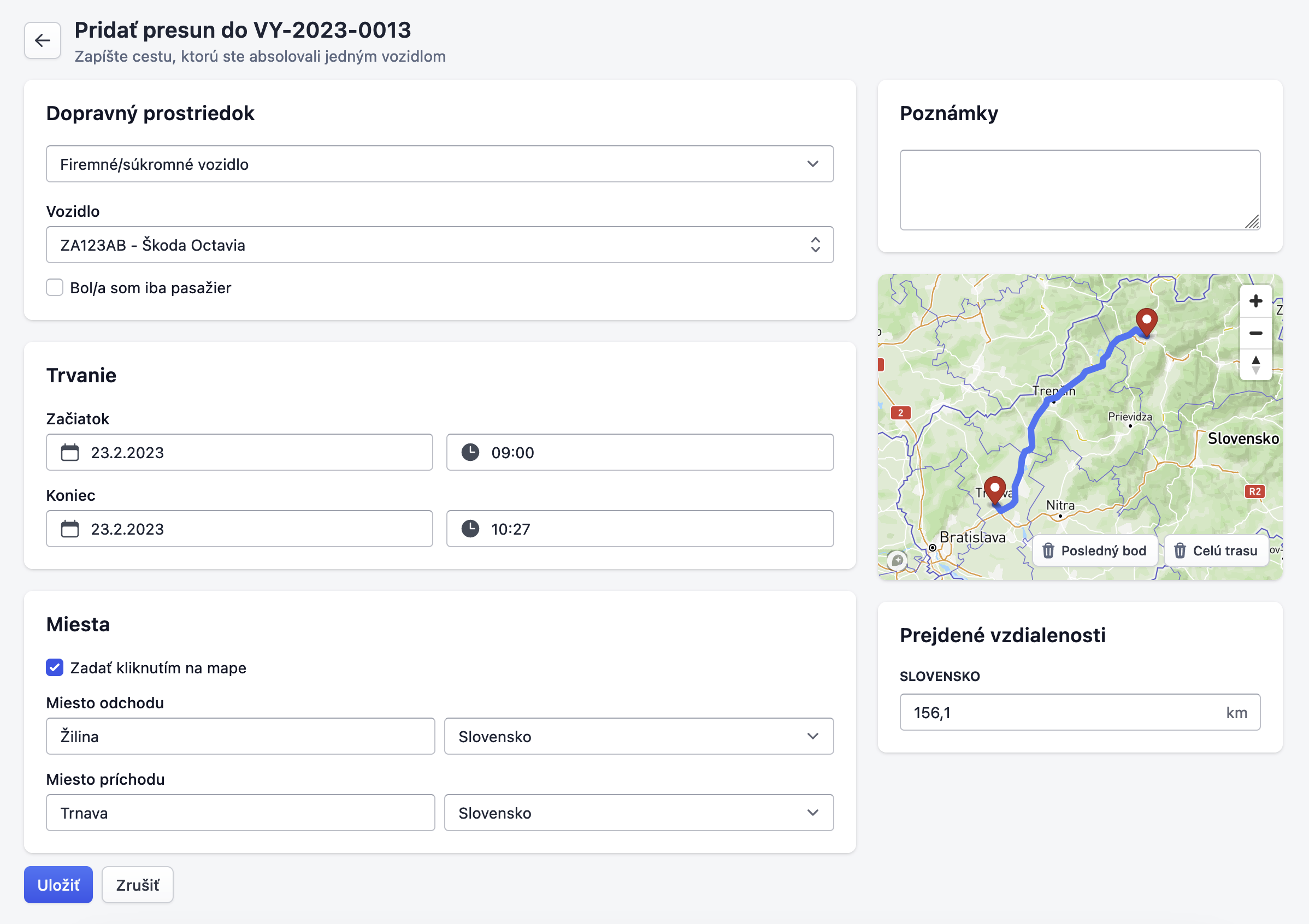Click the back arrow button
The width and height of the screenshot is (1309, 924).
(42, 40)
